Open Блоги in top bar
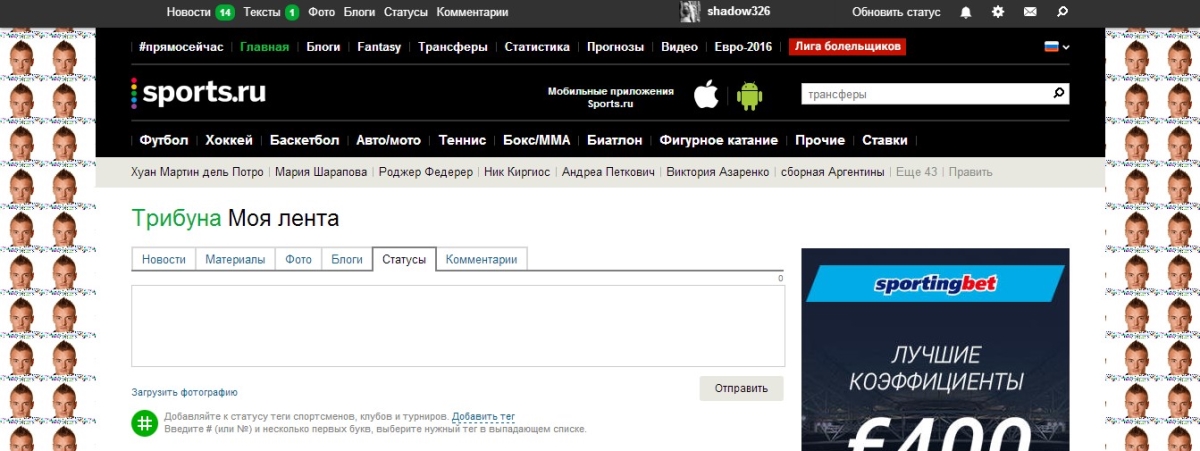The height and width of the screenshot is (451, 1200). click(359, 13)
